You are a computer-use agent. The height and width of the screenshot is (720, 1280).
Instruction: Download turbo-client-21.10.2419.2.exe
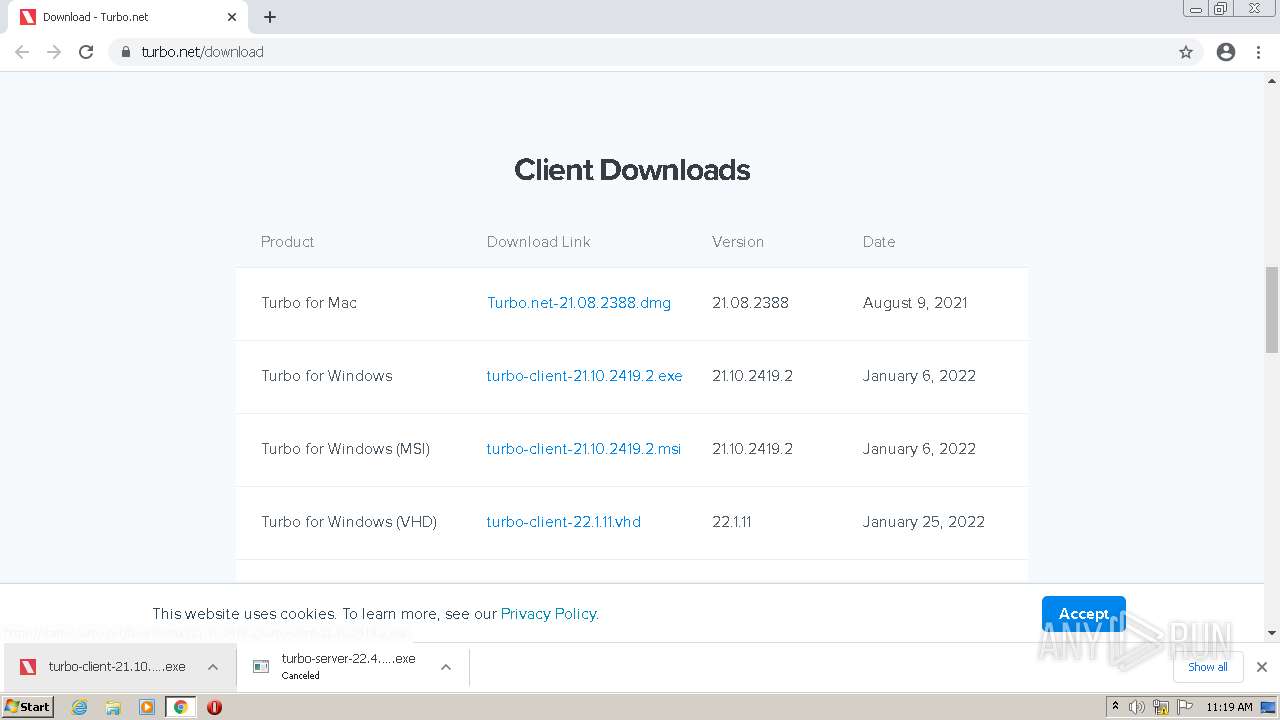(584, 376)
